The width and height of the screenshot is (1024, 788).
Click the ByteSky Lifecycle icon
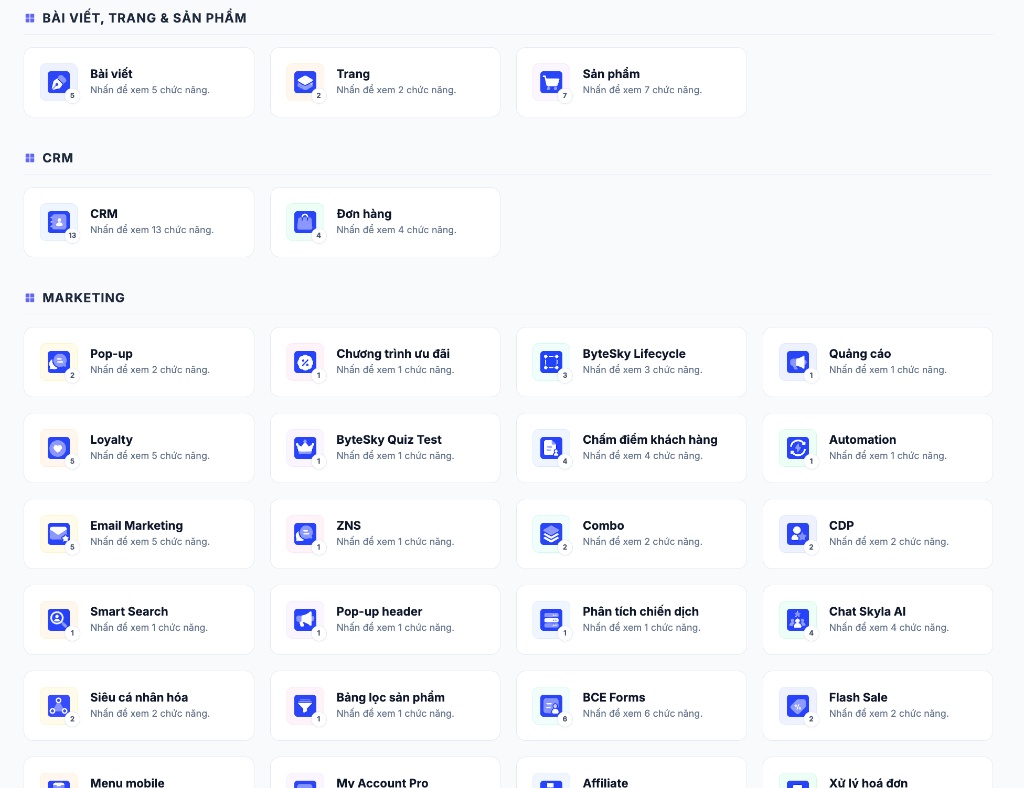(x=551, y=362)
